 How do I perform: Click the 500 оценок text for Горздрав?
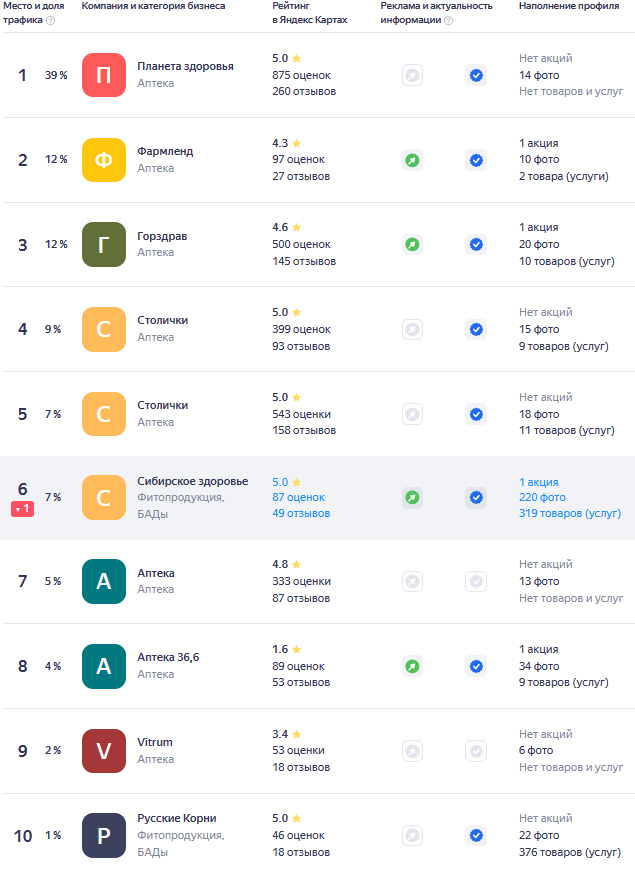(301, 244)
